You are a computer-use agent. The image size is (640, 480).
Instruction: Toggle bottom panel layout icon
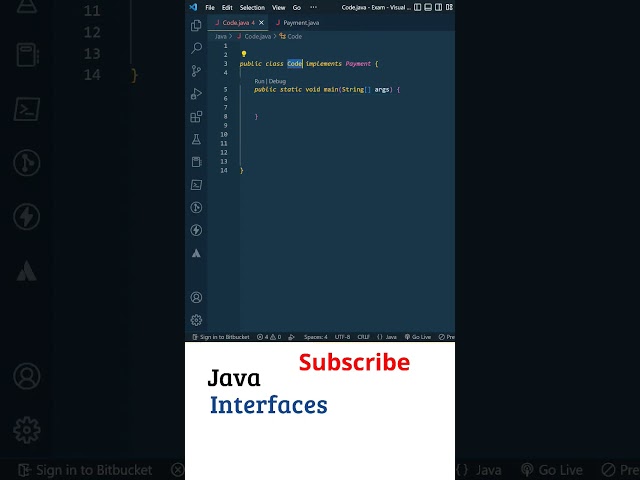(428, 7)
